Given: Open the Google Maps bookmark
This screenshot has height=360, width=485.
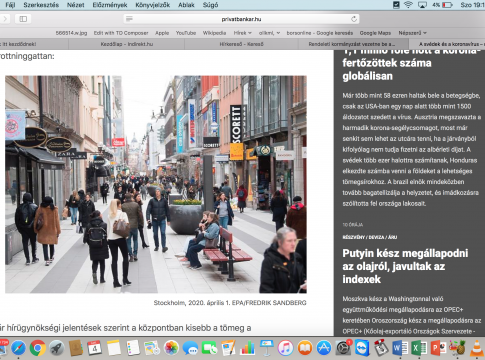Looking at the screenshot, I should click(375, 33).
